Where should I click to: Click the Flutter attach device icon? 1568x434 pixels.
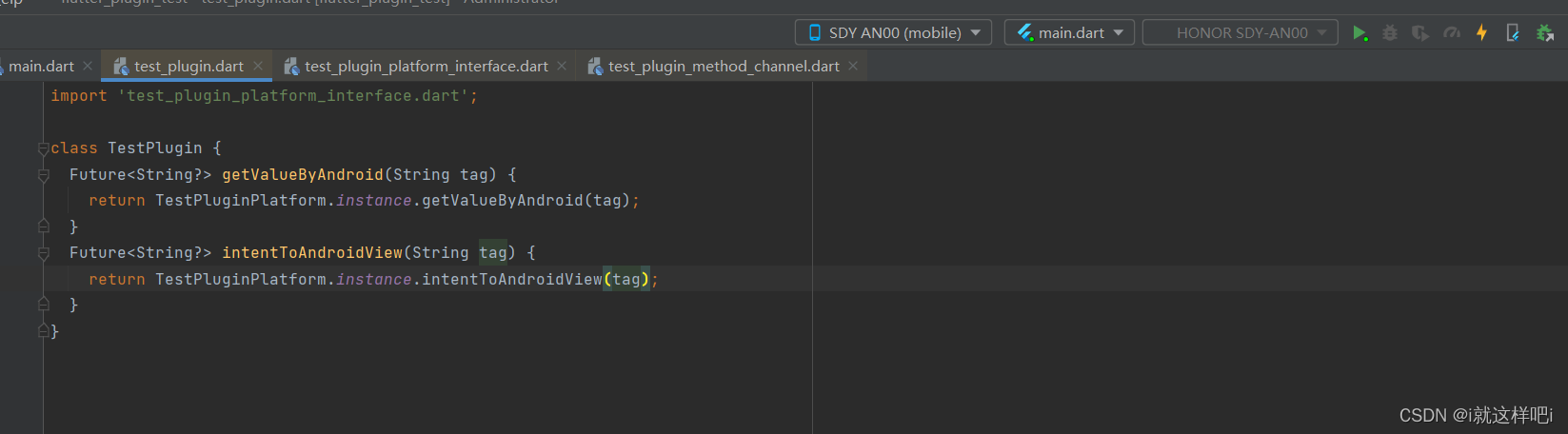pos(1513,33)
